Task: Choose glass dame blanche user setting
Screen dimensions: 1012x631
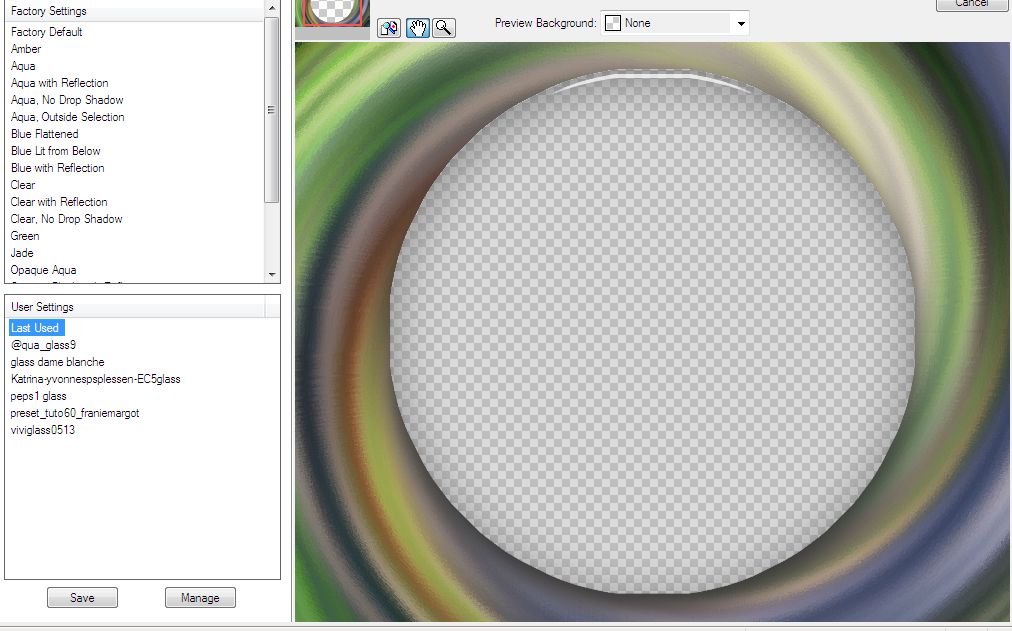Action: point(57,362)
